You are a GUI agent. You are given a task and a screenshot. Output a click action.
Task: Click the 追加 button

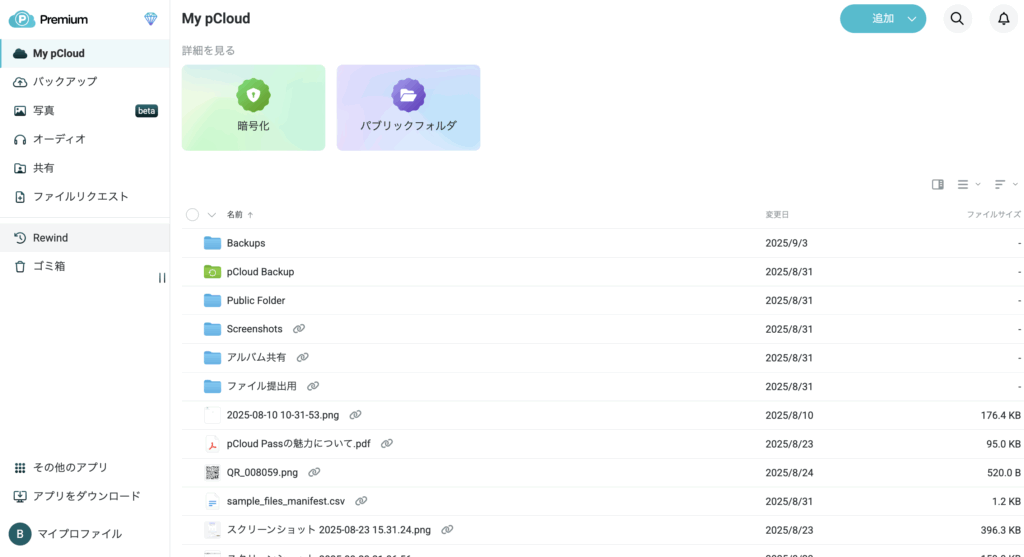(x=883, y=19)
